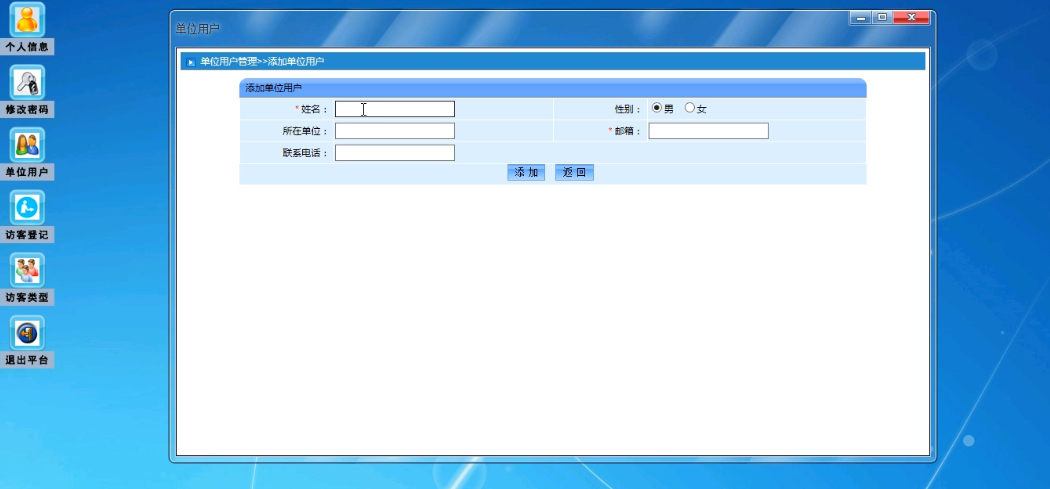The image size is (1050, 489).
Task: Close the 单位用户 window
Action: pos(911,18)
